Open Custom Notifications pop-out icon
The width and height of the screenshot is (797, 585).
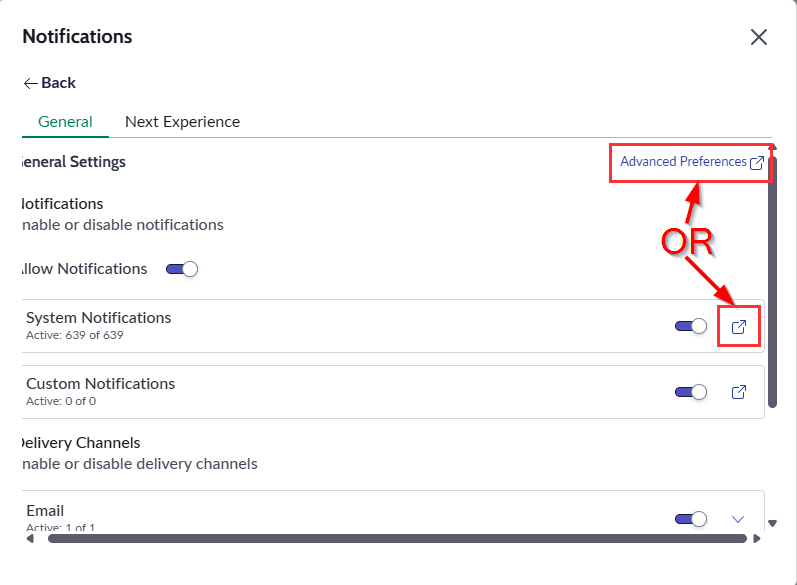[x=739, y=392]
